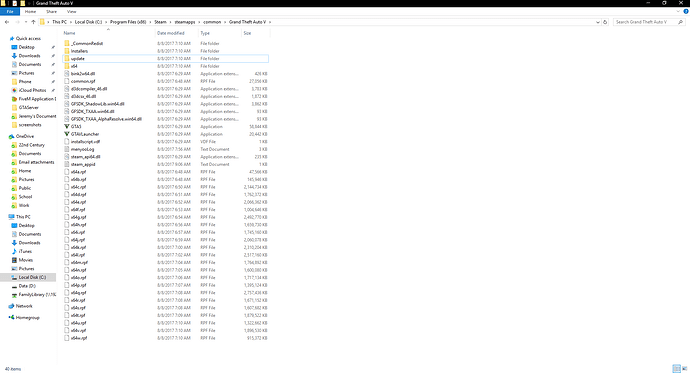The height and width of the screenshot is (373, 690).
Task: Switch to the details view icon in the status bar
Action: 676,369
